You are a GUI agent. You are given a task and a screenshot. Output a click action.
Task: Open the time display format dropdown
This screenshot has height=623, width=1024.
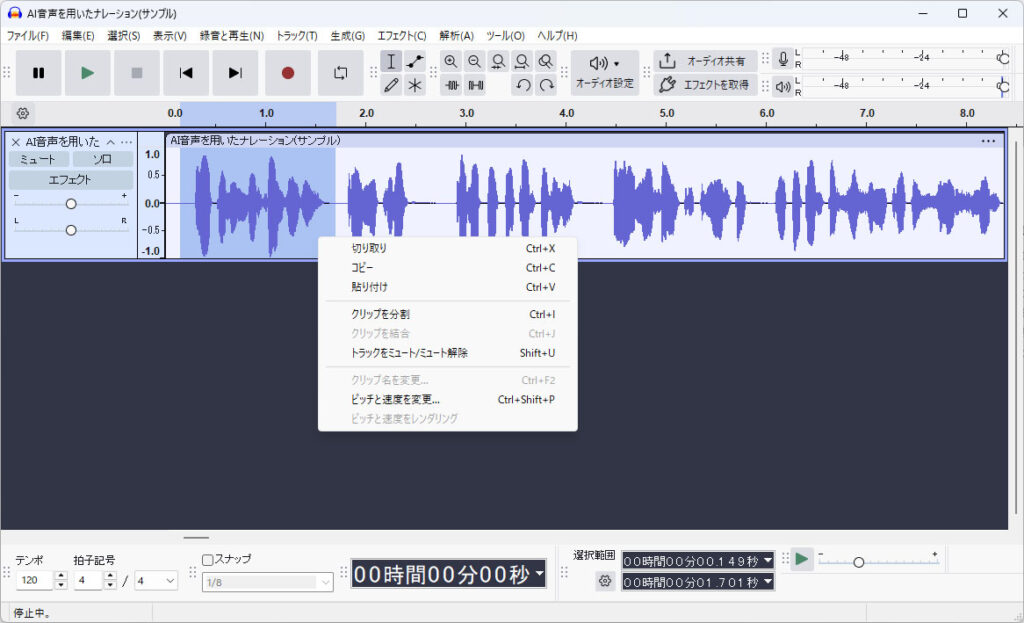[539, 573]
